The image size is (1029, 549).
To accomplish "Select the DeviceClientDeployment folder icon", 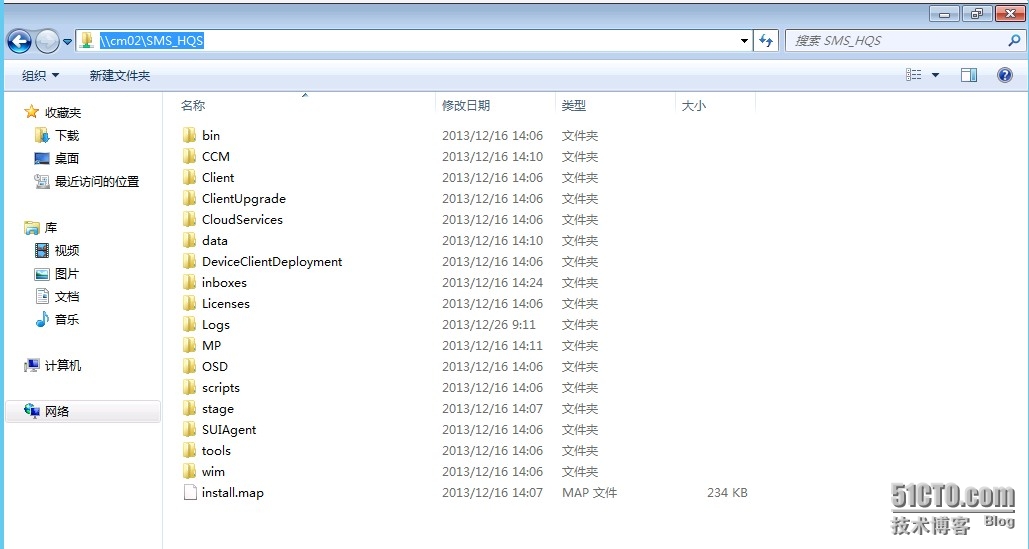I will tap(189, 261).
